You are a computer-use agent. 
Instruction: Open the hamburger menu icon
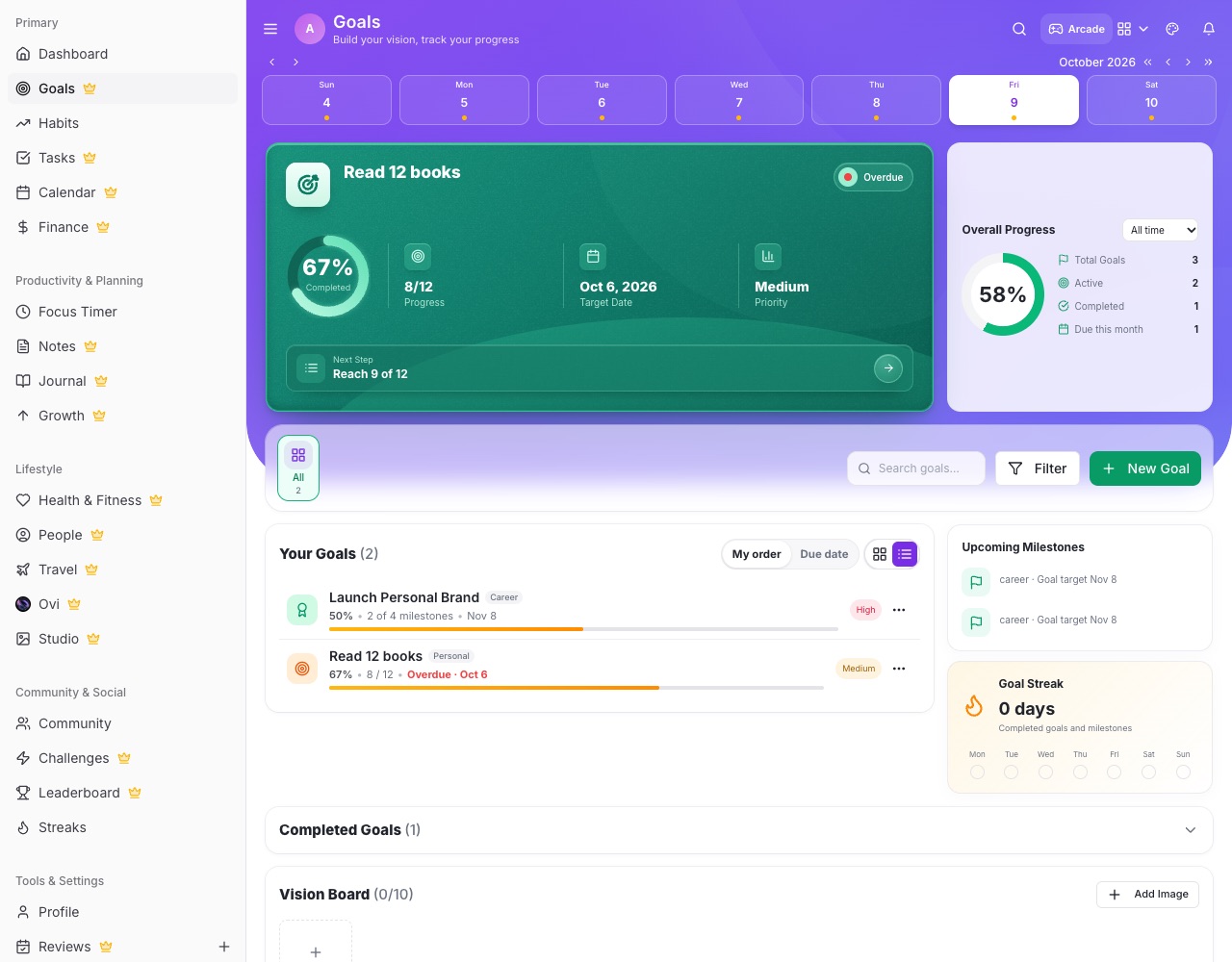[270, 29]
